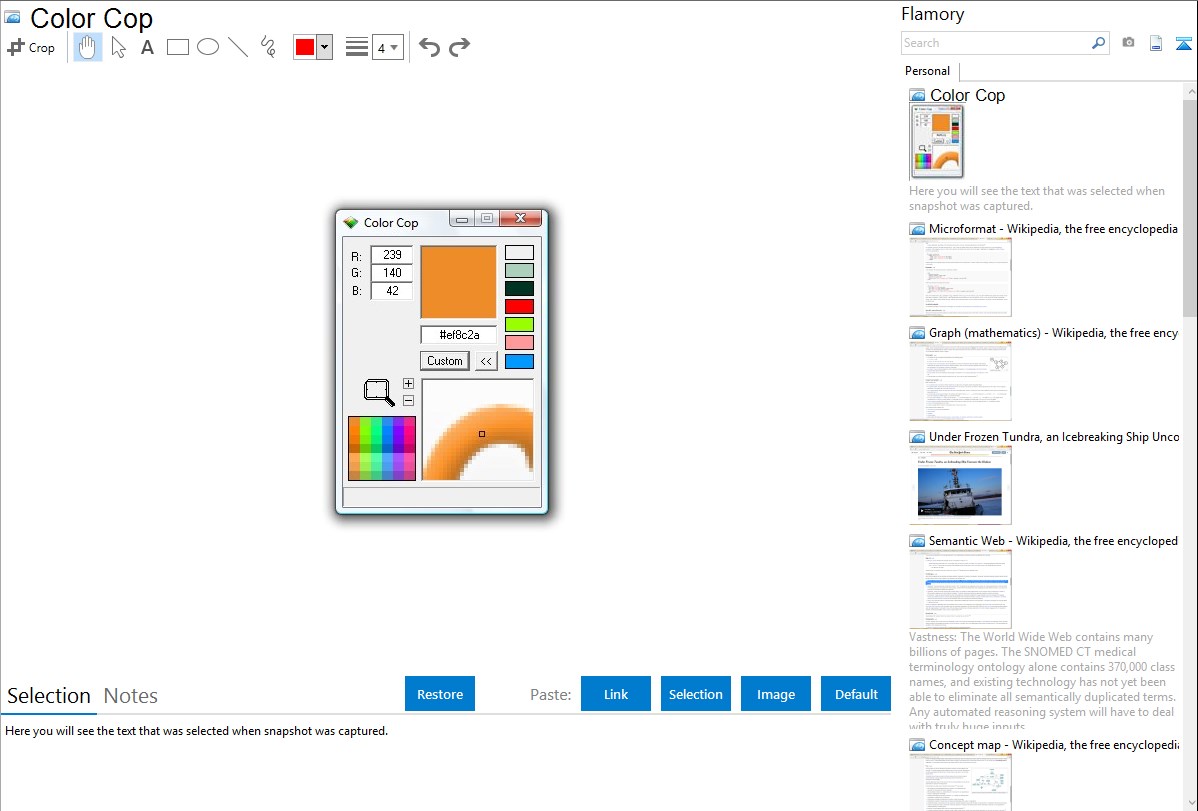Open the Semantic Web snapshot thumbnail
The width and height of the screenshot is (1198, 811).
960,589
